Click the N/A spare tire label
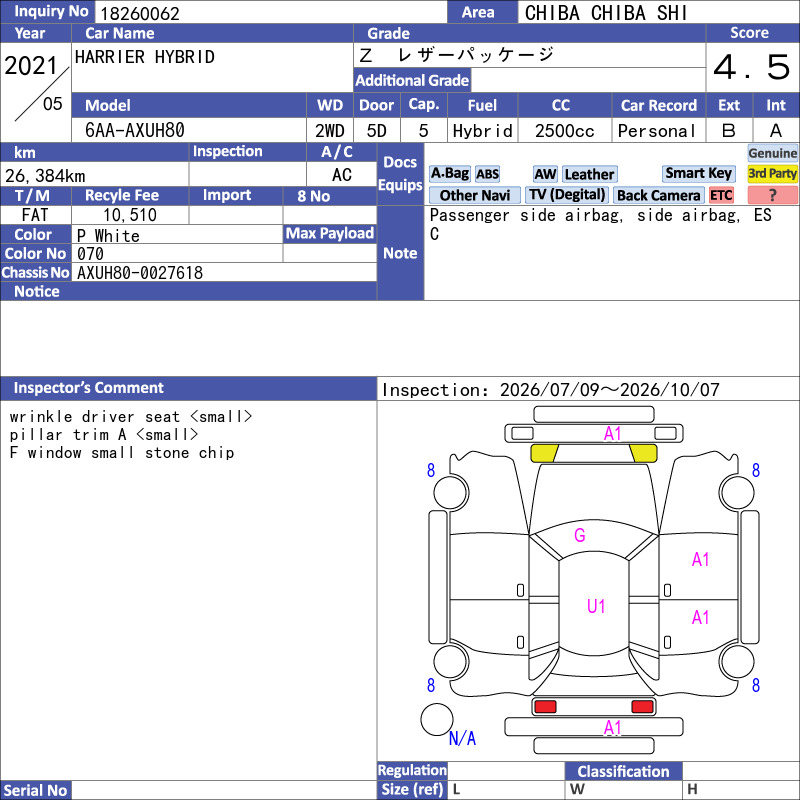Image resolution: width=800 pixels, height=800 pixels. pyautogui.click(x=462, y=738)
